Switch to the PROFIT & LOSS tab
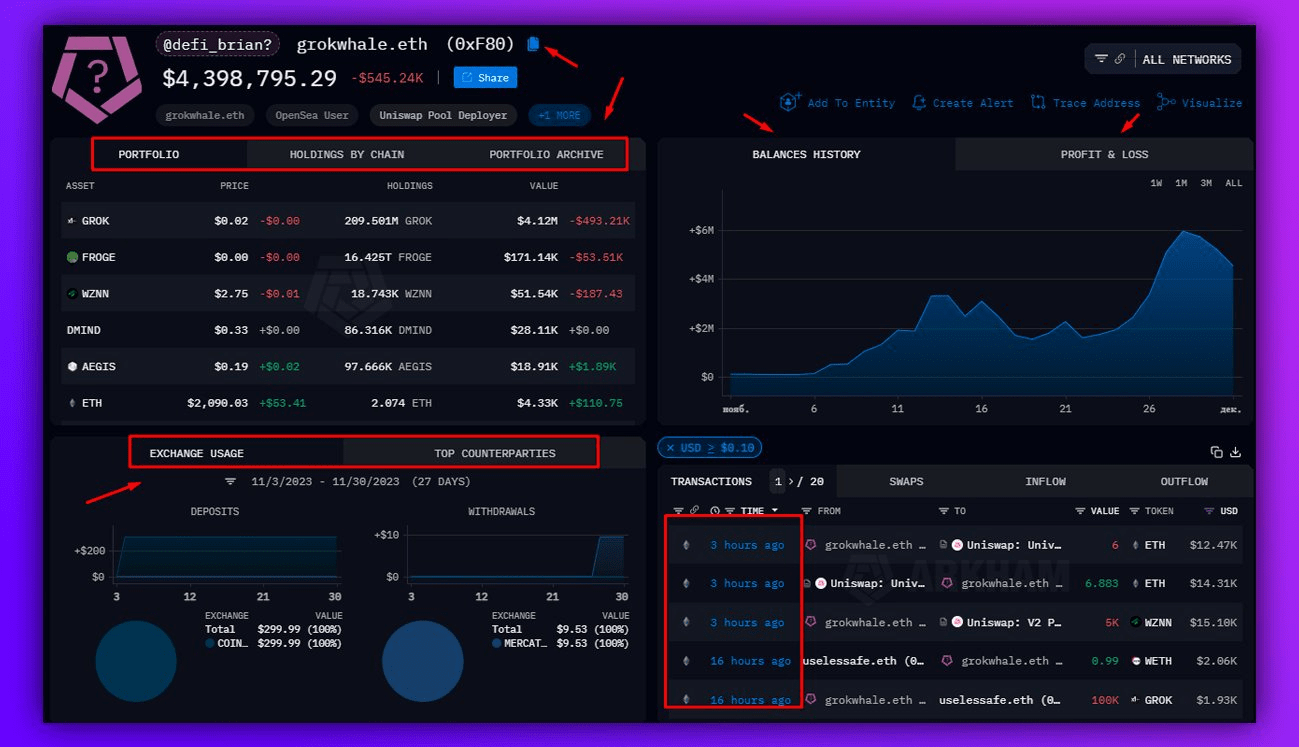This screenshot has height=747, width=1299. 1104,154
